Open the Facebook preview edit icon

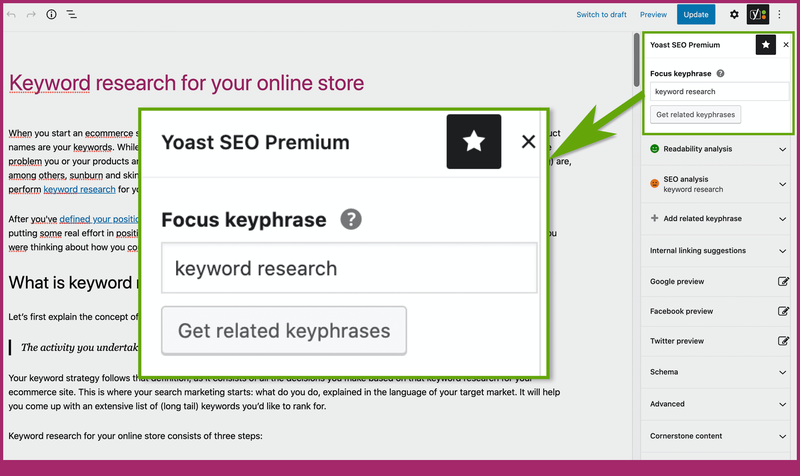click(783, 312)
